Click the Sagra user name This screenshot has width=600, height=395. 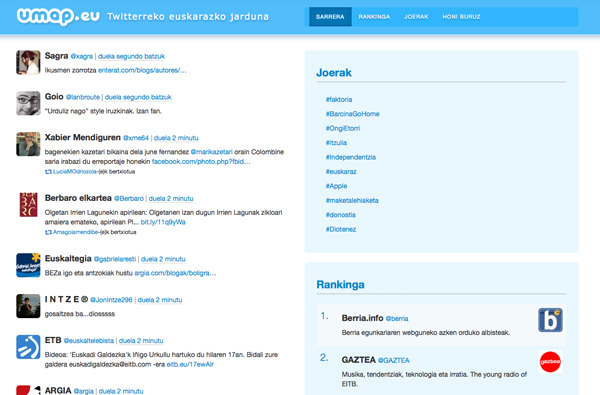(x=56, y=56)
